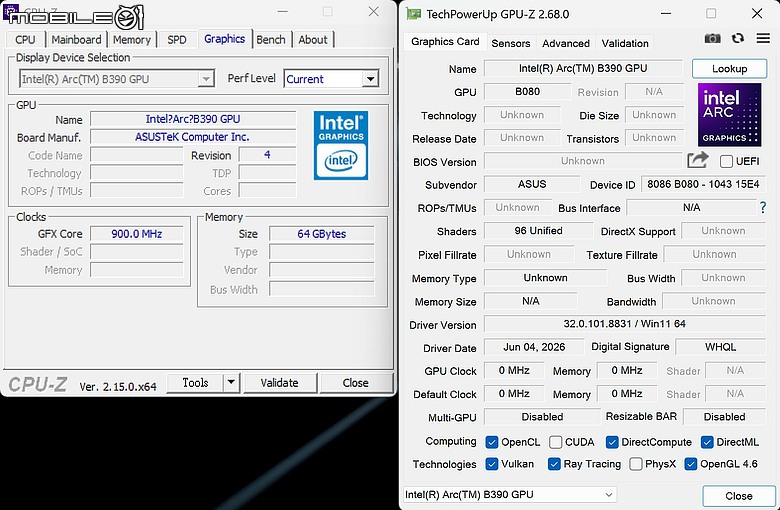
Task: Switch to the CPU tab in CPU-Z
Action: point(25,39)
